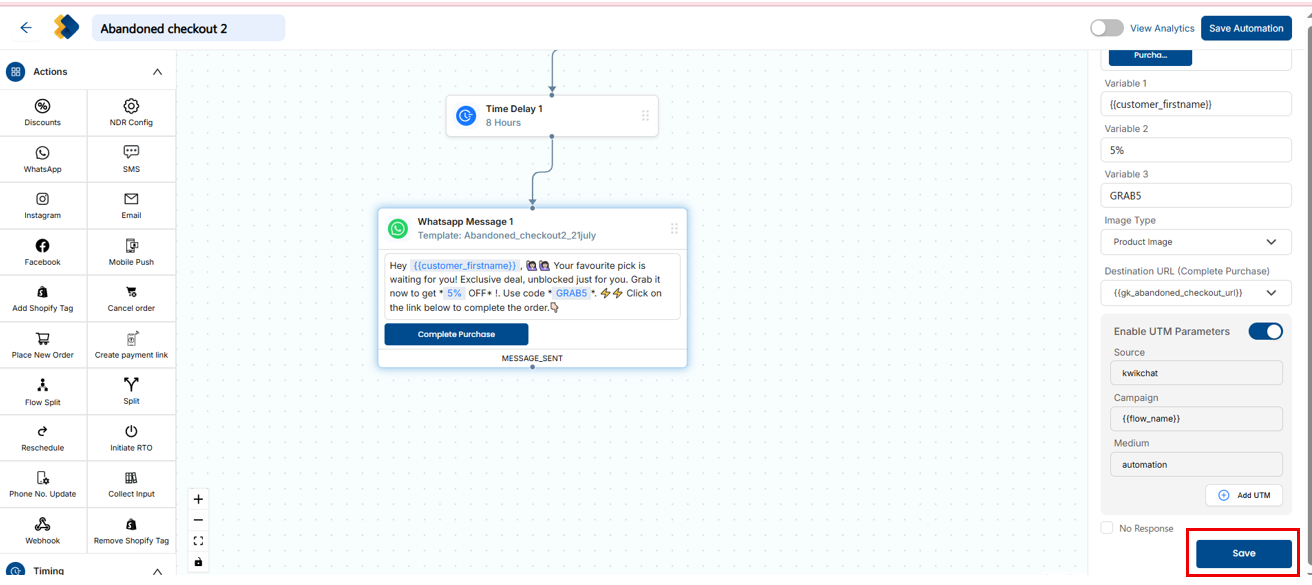This screenshot has height=585, width=1312.
Task: Collapse the Timing section chevron
Action: point(157,571)
